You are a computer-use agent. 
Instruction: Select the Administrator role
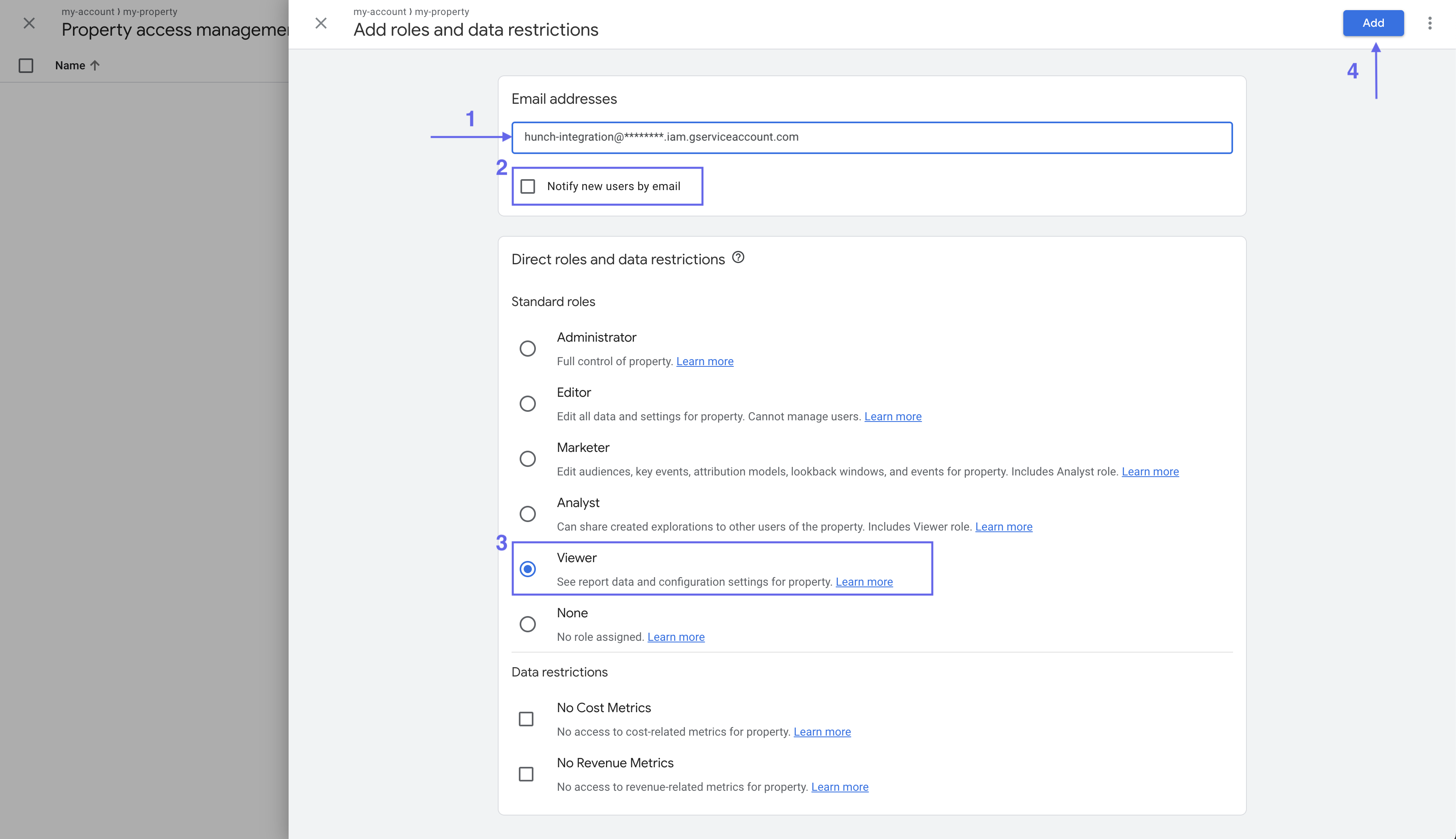tap(528, 349)
